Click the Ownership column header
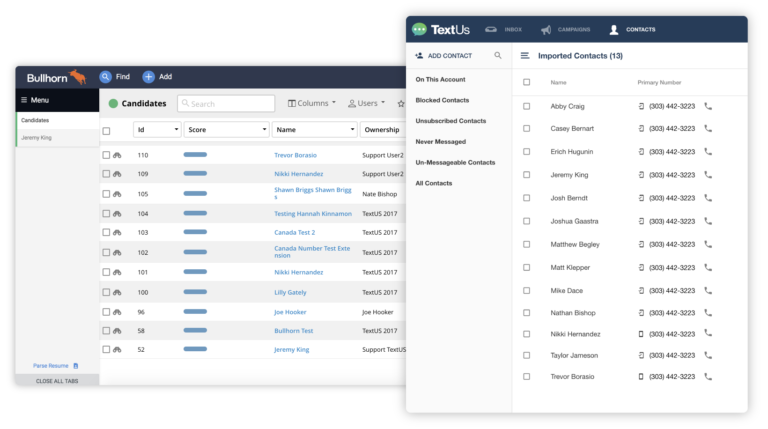Image resolution: width=768 pixels, height=429 pixels. pyautogui.click(x=382, y=130)
